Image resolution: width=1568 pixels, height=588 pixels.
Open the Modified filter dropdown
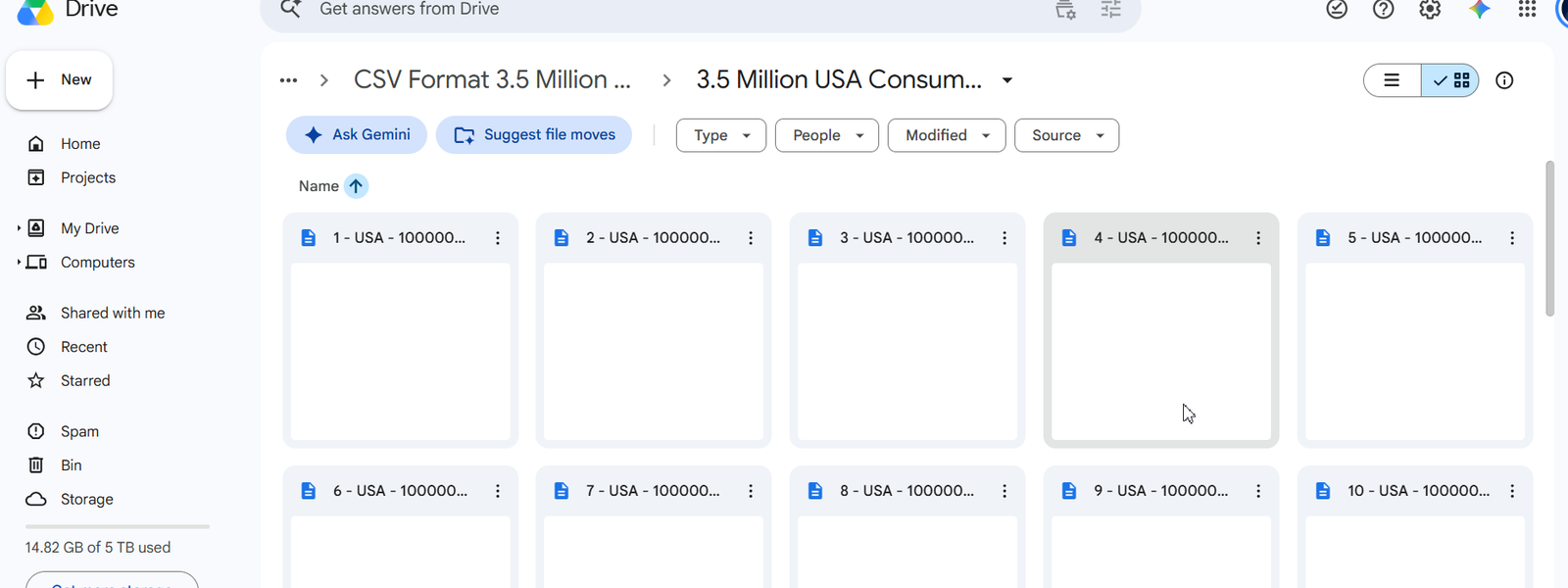coord(947,135)
